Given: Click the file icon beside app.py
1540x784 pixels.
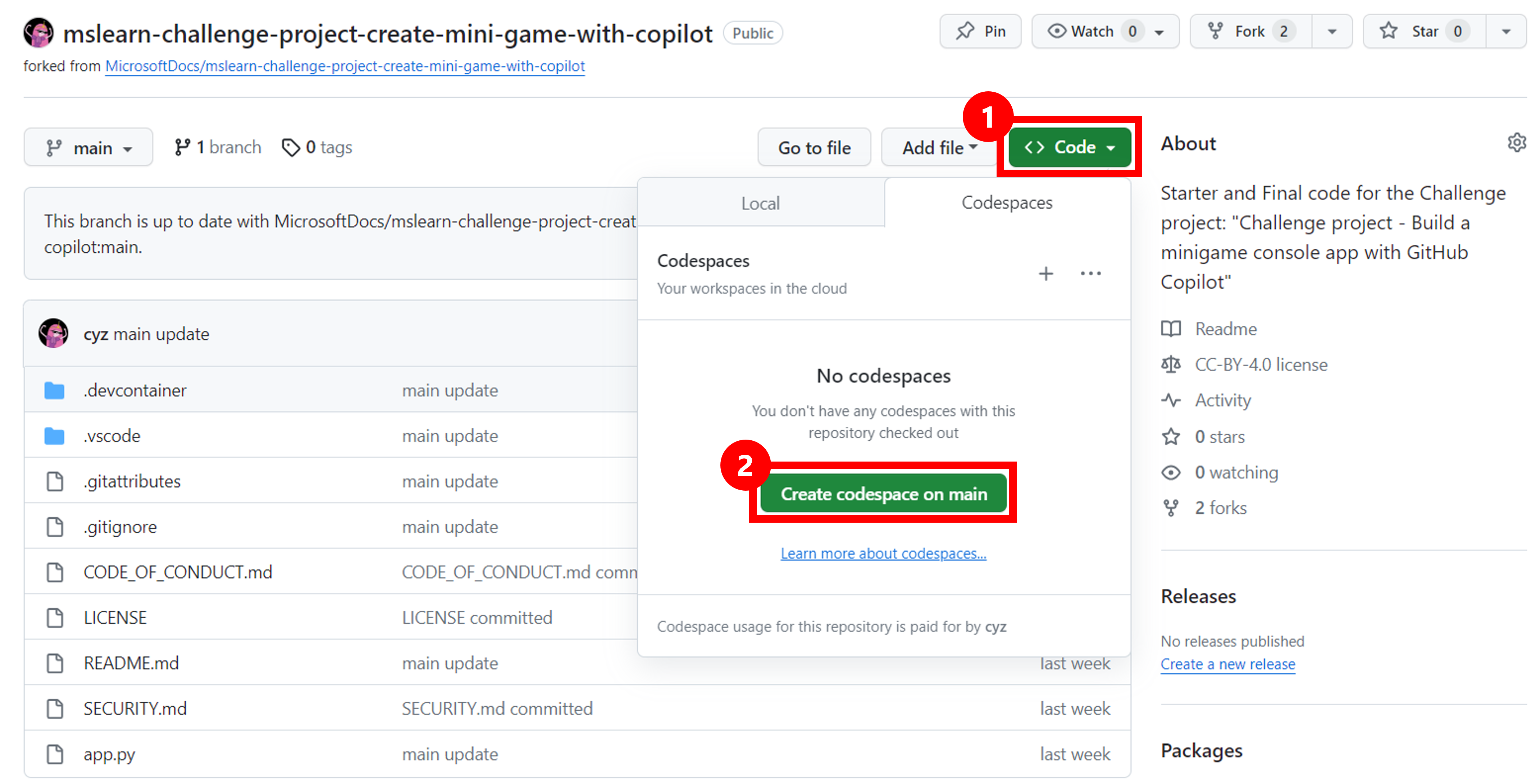Looking at the screenshot, I should click(55, 753).
